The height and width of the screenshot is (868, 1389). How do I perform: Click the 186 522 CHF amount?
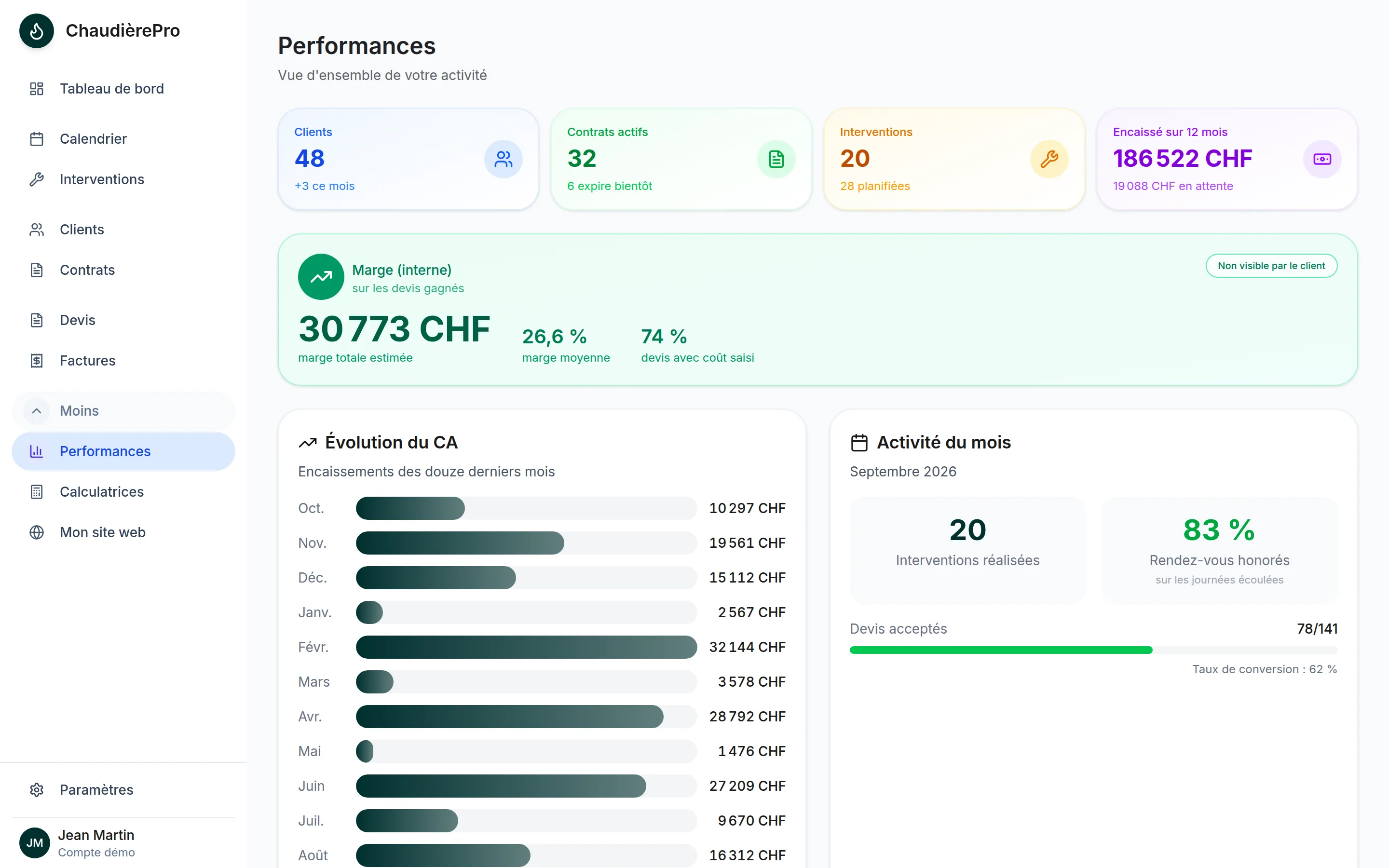coord(1183,159)
